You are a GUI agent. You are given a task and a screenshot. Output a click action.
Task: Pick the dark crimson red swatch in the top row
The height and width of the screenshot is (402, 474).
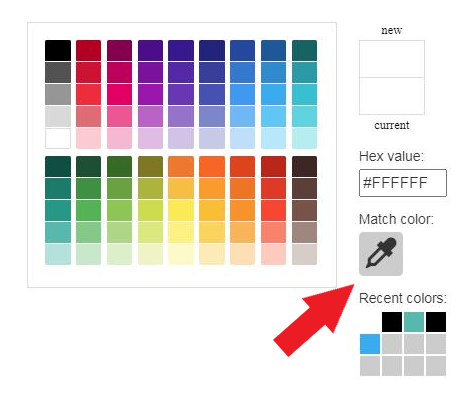[88, 50]
